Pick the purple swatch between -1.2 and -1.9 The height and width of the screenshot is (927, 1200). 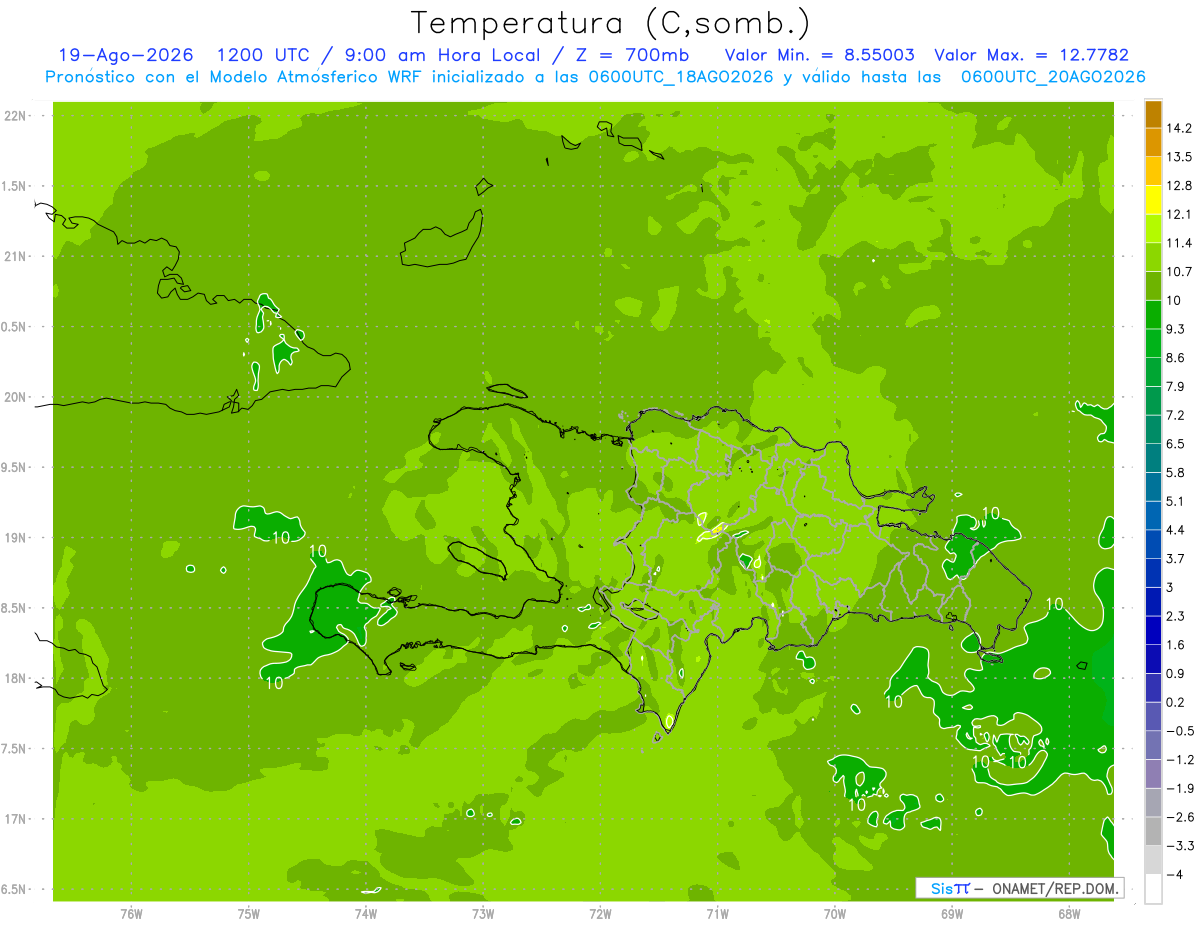tap(1153, 773)
